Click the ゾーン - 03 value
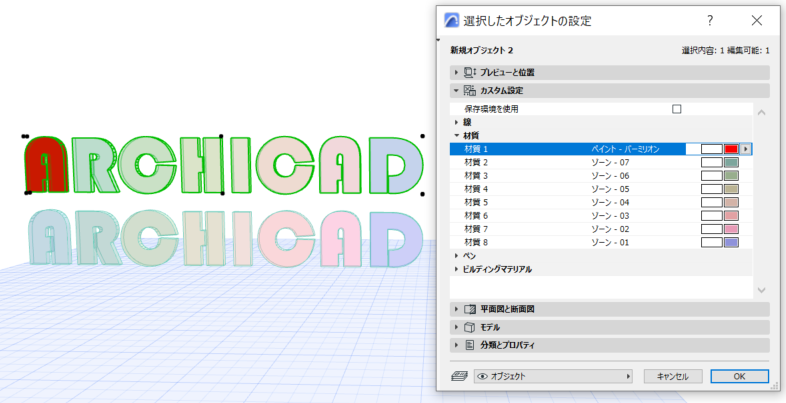The height and width of the screenshot is (403, 786). pos(610,216)
